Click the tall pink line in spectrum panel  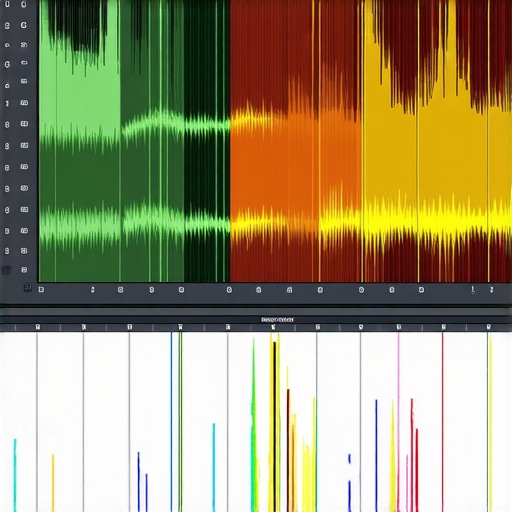pyautogui.click(x=398, y=422)
